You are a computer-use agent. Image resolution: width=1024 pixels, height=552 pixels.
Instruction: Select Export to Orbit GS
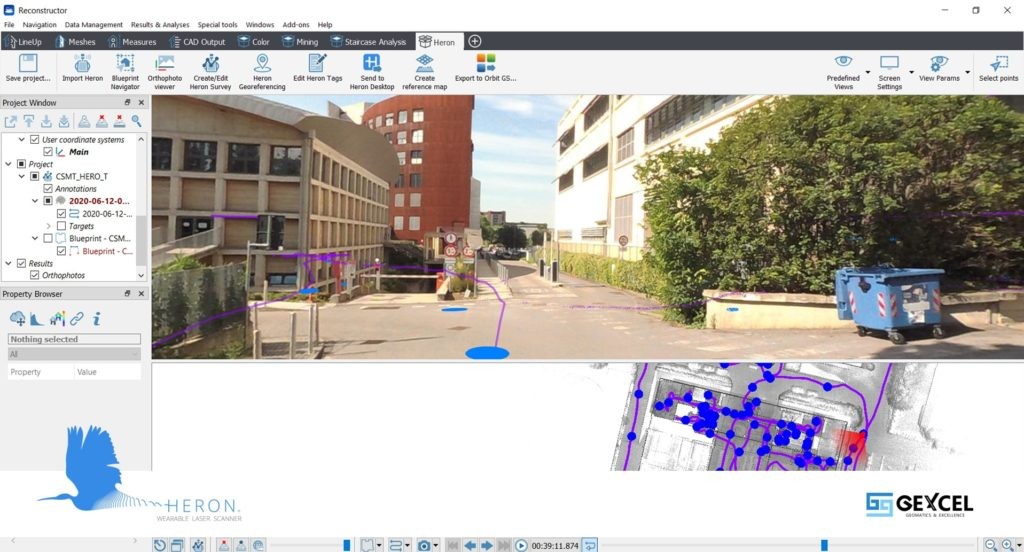485,63
